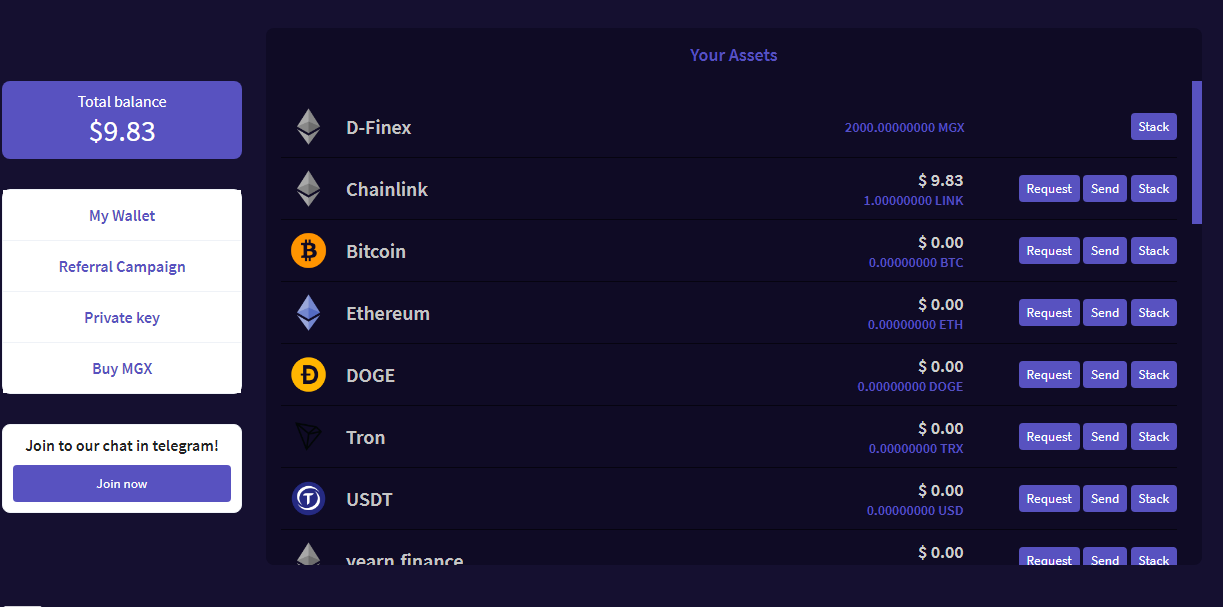Click the assets list scrollbar thumb
Screen dimensions: 1223x607
click(x=1197, y=152)
